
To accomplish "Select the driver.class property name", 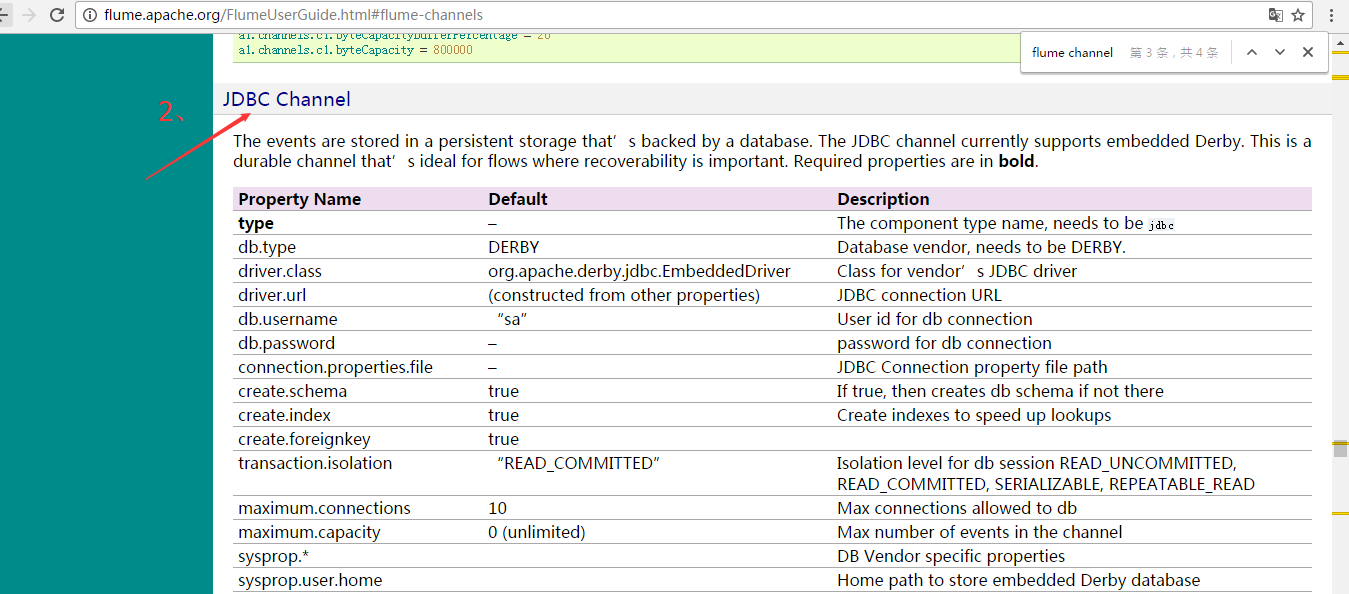I will (280, 271).
